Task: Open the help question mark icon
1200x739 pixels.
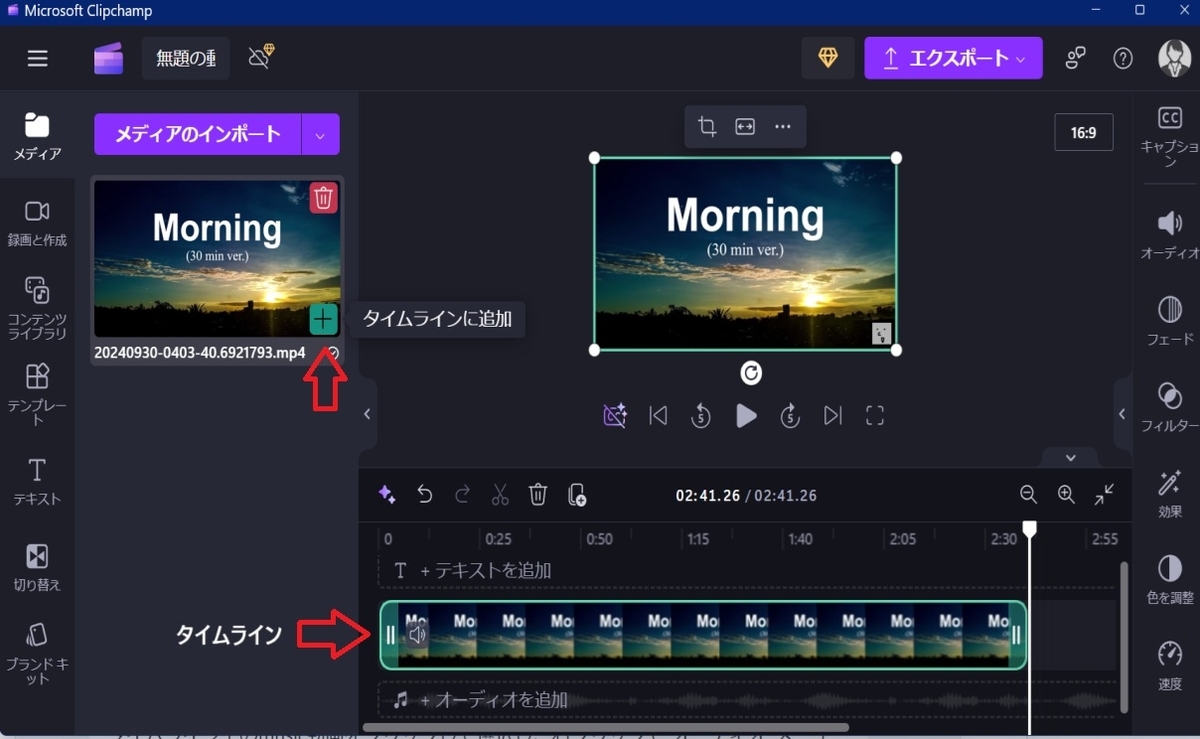Action: (1123, 59)
